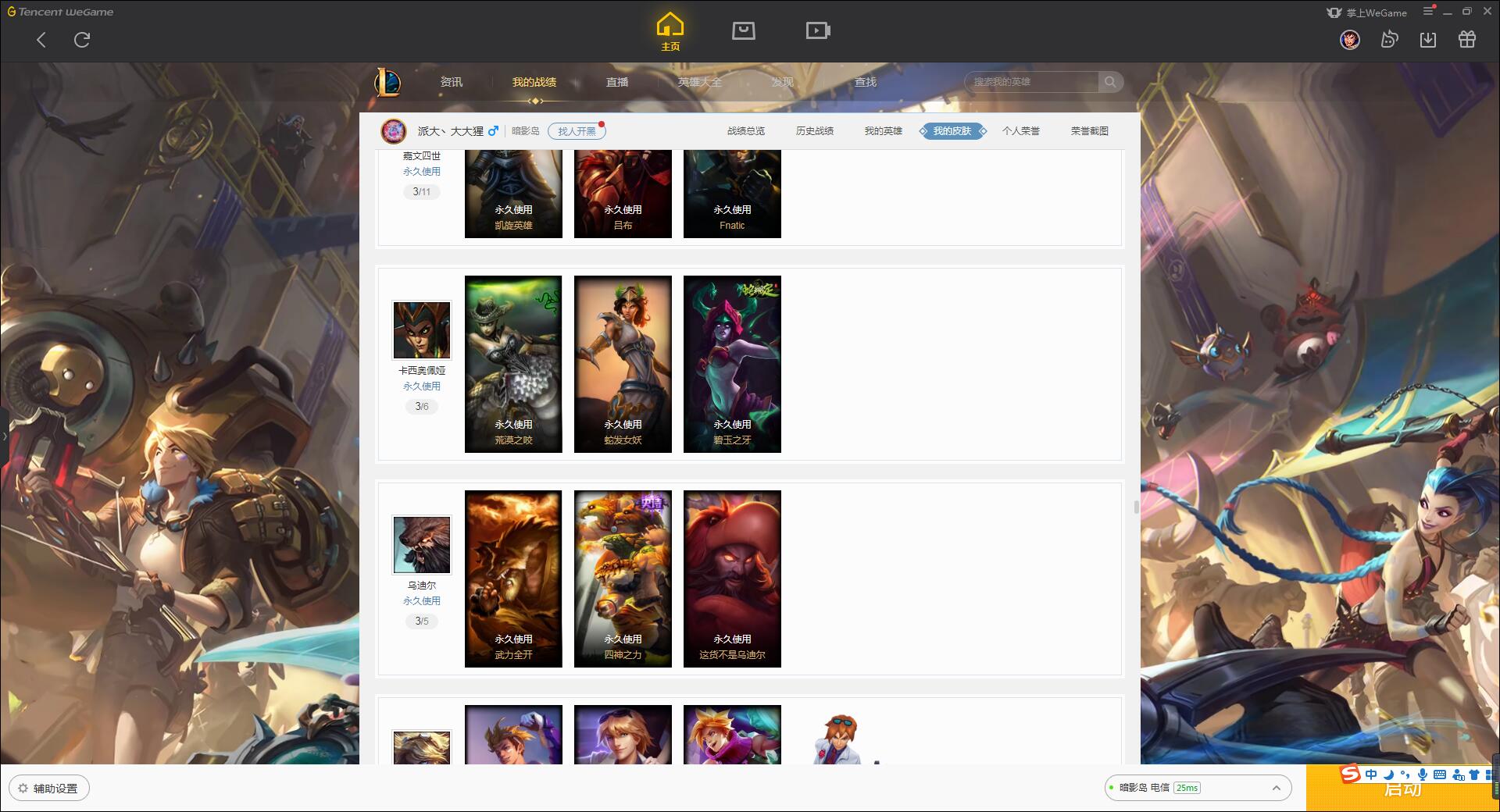The image size is (1500, 812).
Task: Click the 卡西奥佩娅 champion portrait
Action: (x=422, y=330)
